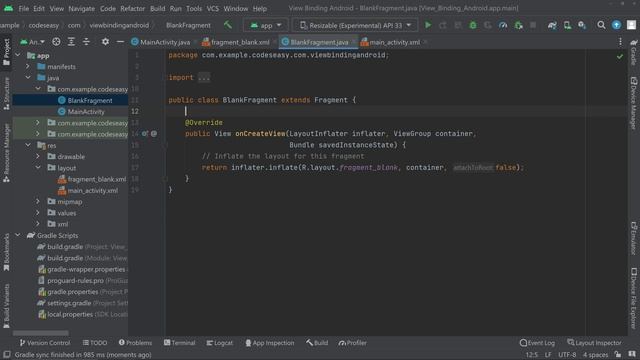This screenshot has height=360, width=640.
Task: Open App Inspection tool window
Action: (269, 343)
